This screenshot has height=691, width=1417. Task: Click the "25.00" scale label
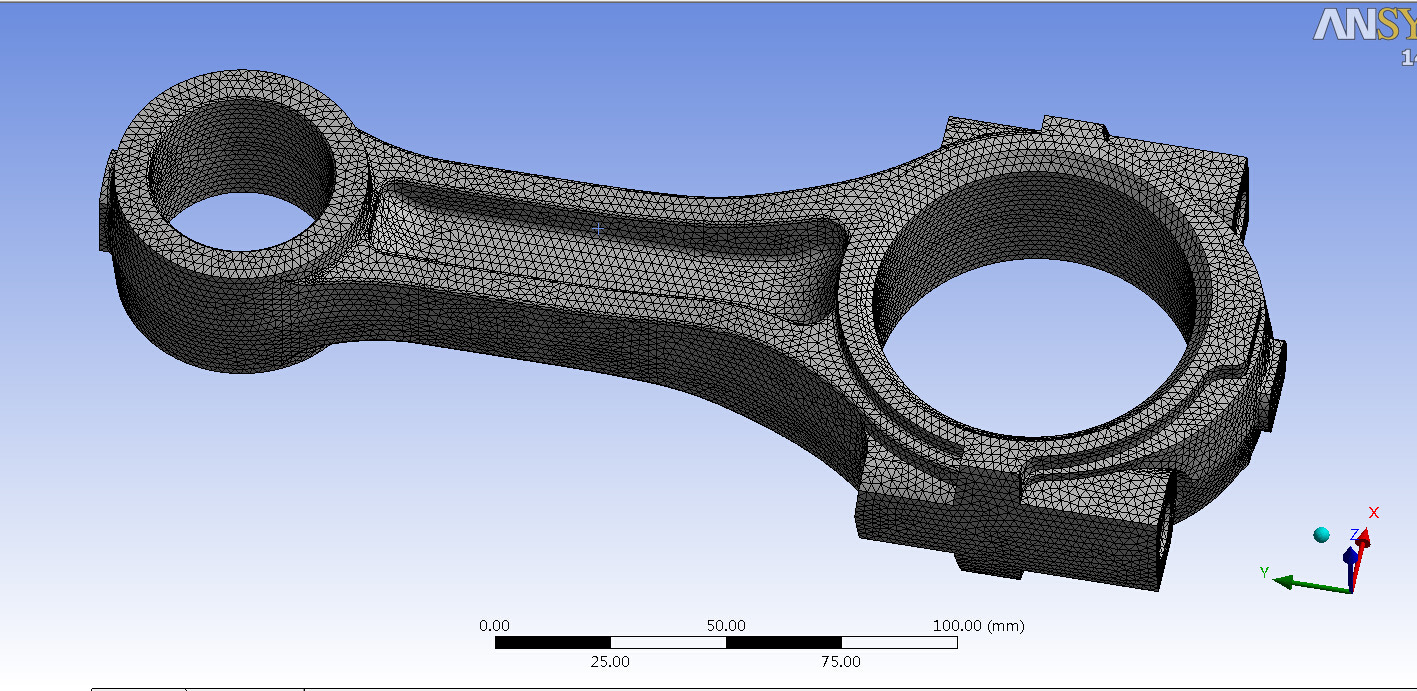coord(610,661)
